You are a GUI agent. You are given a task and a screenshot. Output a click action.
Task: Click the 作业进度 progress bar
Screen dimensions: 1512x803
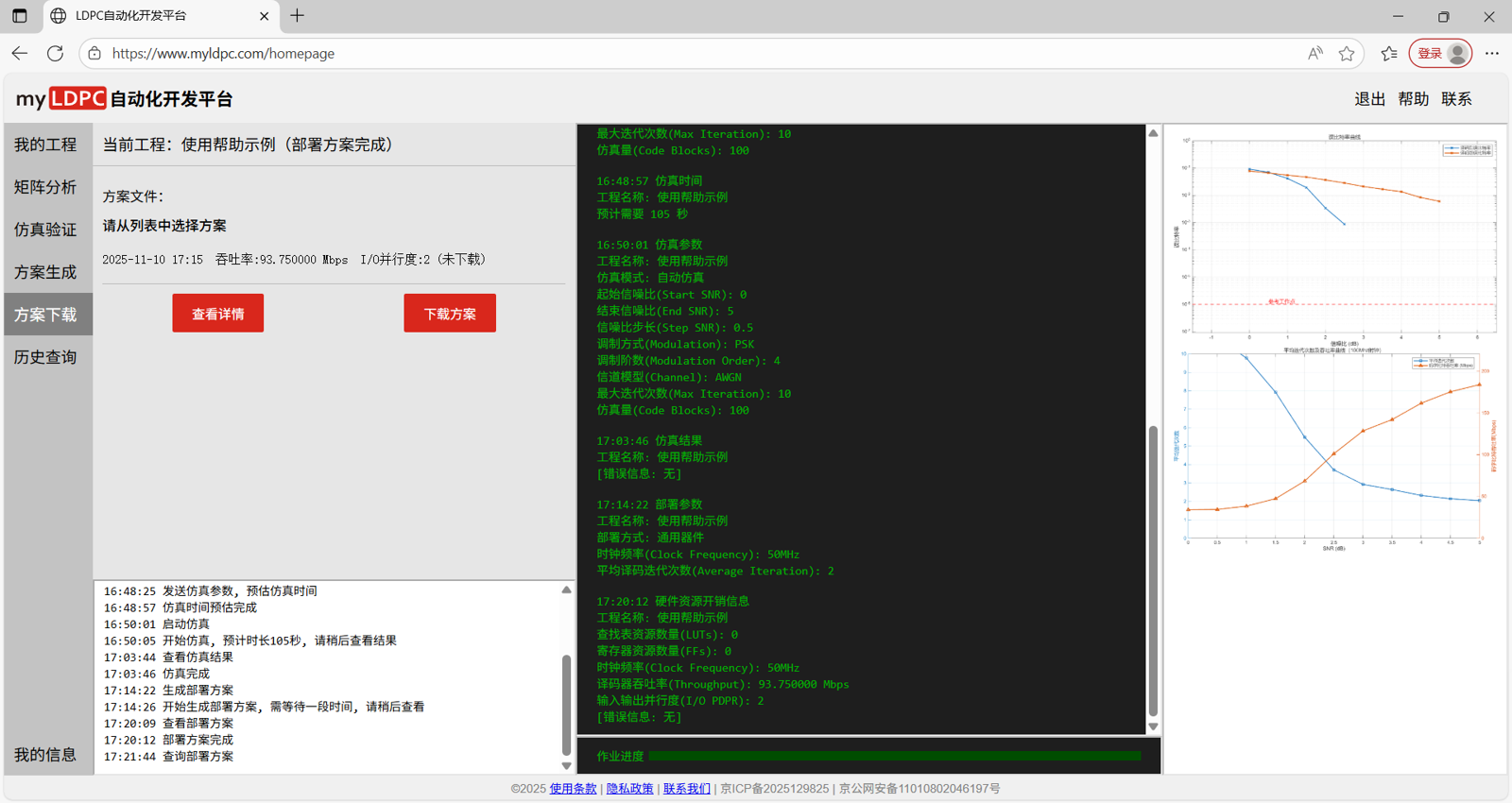pyautogui.click(x=894, y=756)
